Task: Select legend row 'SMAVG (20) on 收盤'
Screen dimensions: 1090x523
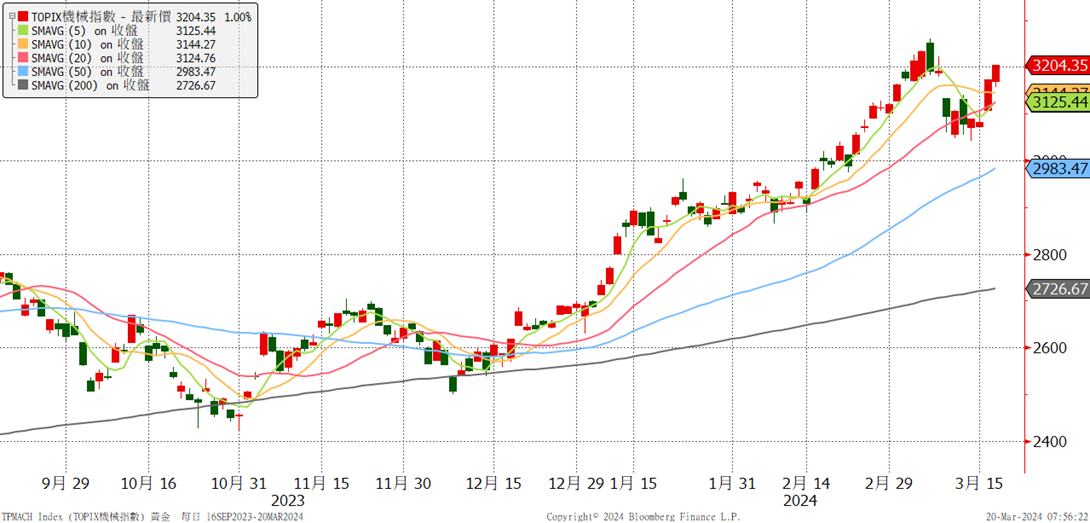Action: click(x=88, y=58)
